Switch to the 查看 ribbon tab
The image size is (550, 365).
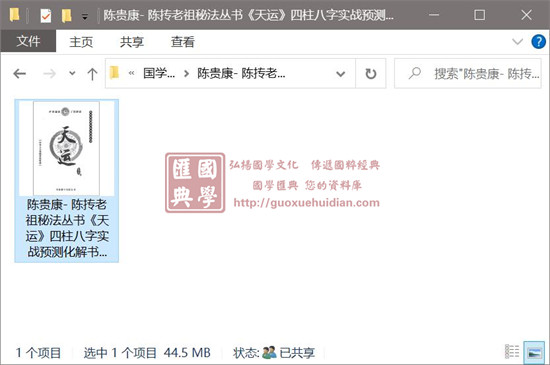(182, 42)
